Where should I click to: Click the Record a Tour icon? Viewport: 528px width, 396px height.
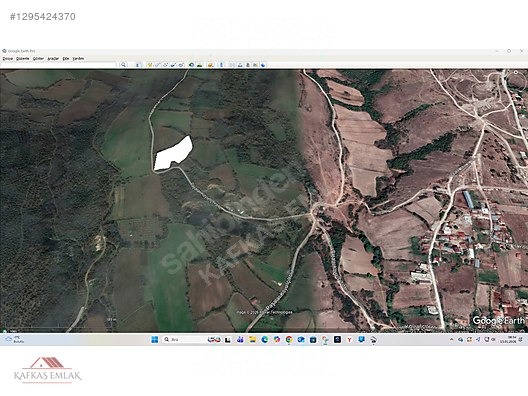pyautogui.click(x=180, y=65)
